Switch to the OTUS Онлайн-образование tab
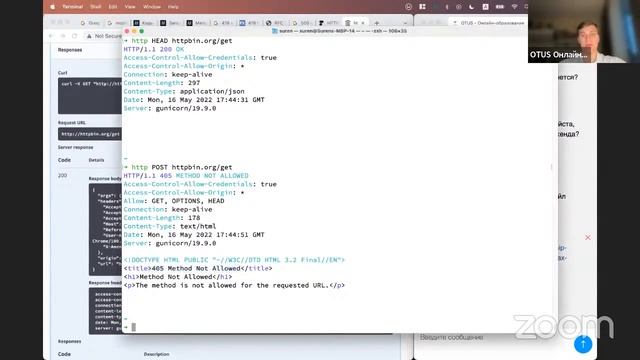Viewport: 640px width, 360px height. click(x=488, y=23)
